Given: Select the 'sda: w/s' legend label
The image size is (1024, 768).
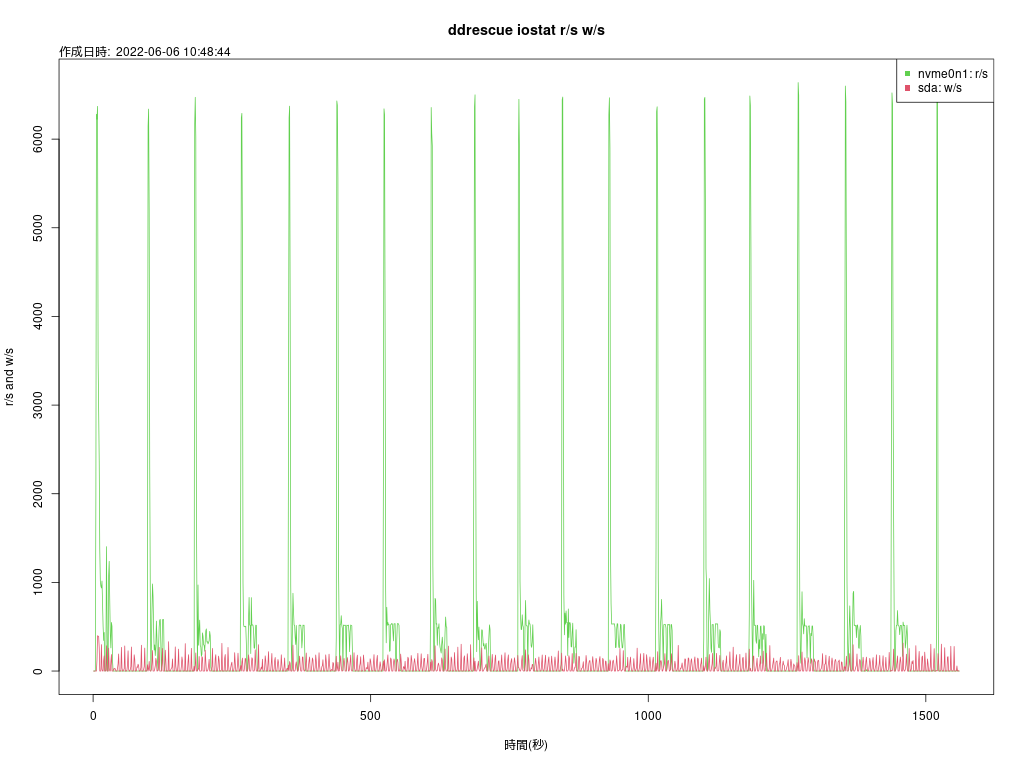Looking at the screenshot, I should (940, 88).
